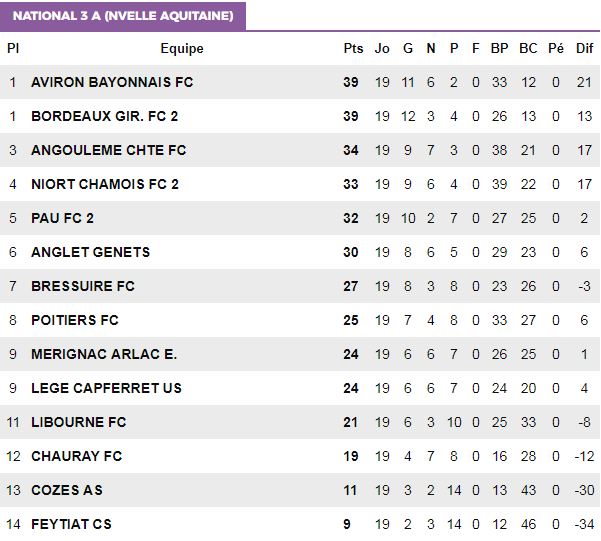The height and width of the screenshot is (541, 601).
Task: Click the Jo column header
Action: coord(382,49)
